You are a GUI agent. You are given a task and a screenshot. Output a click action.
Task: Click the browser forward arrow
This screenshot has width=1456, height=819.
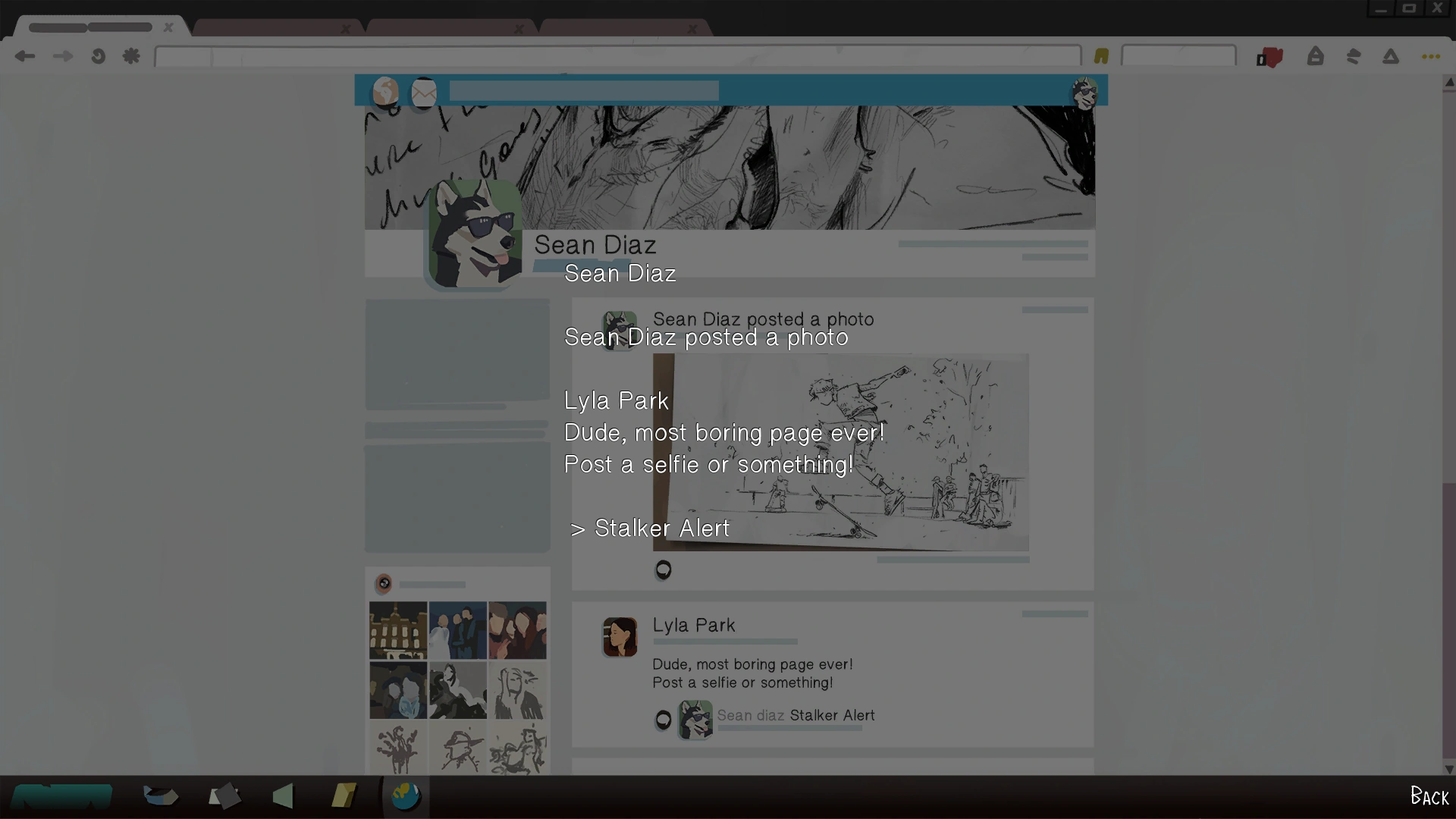coord(63,56)
